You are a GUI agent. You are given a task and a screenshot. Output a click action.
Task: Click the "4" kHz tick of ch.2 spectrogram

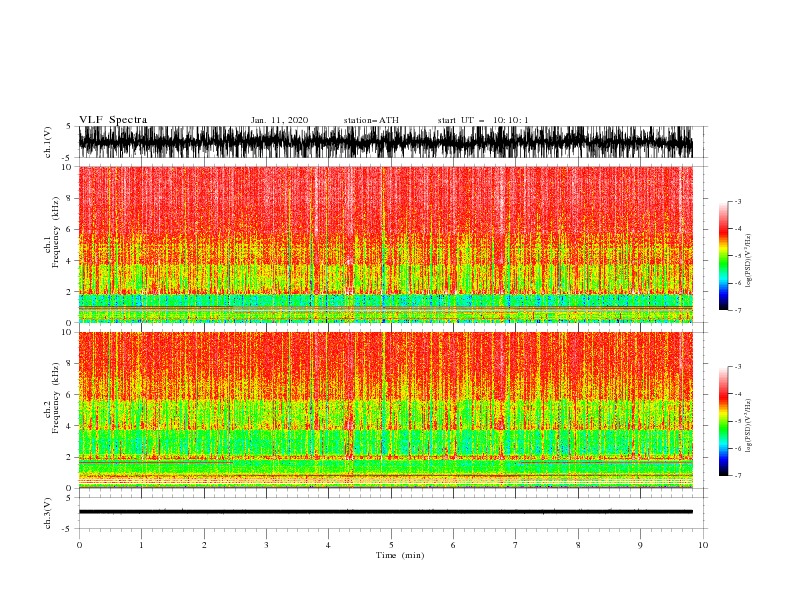pos(71,426)
